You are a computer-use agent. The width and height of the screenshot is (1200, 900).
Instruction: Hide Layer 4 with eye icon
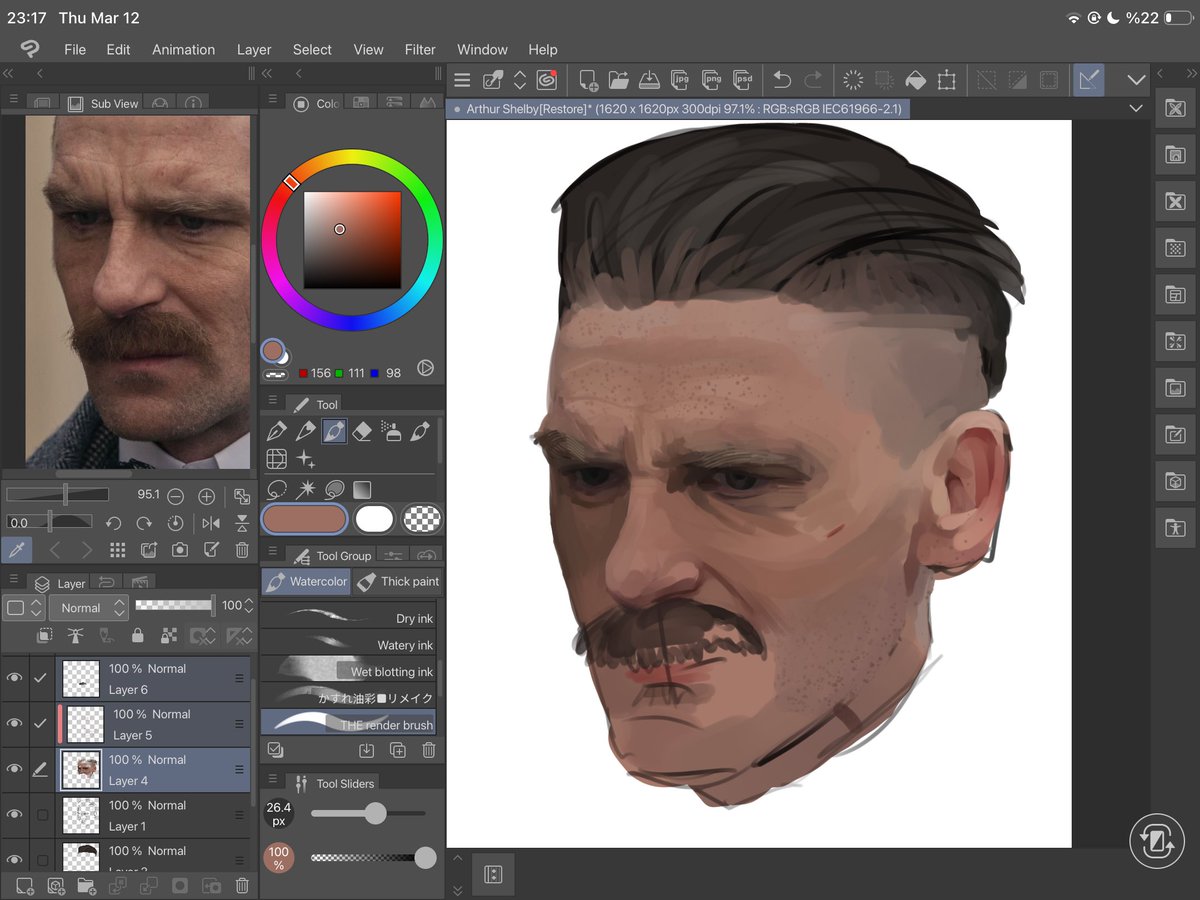tap(14, 769)
